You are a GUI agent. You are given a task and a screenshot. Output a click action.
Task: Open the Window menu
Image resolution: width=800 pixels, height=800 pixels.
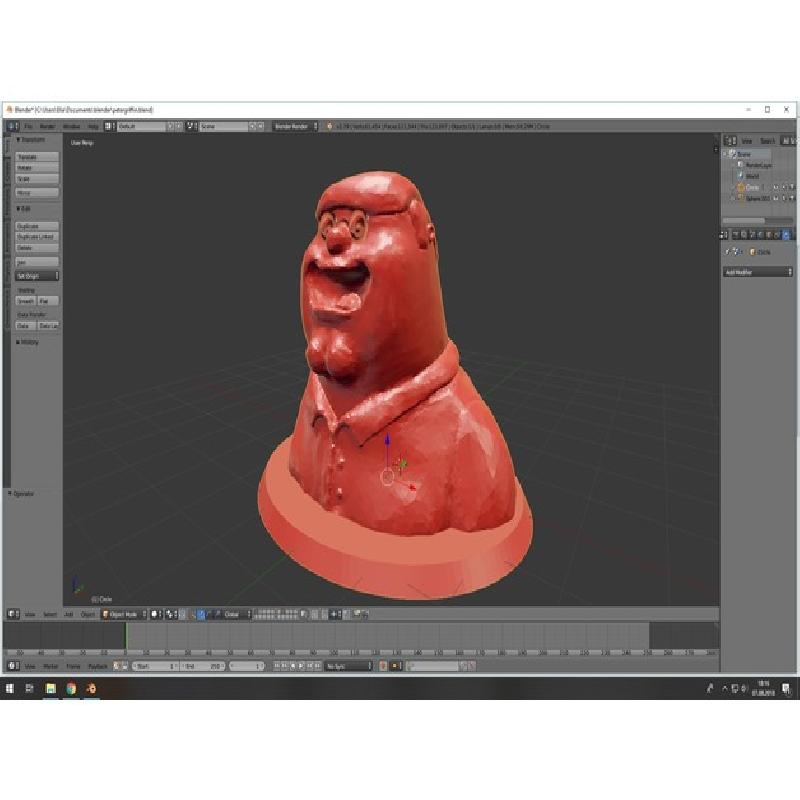click(71, 126)
